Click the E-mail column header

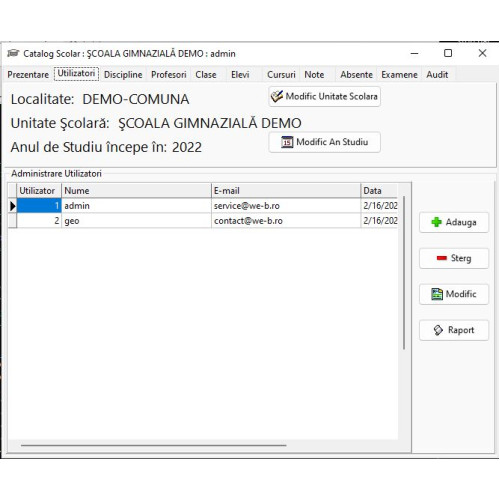(x=286, y=191)
